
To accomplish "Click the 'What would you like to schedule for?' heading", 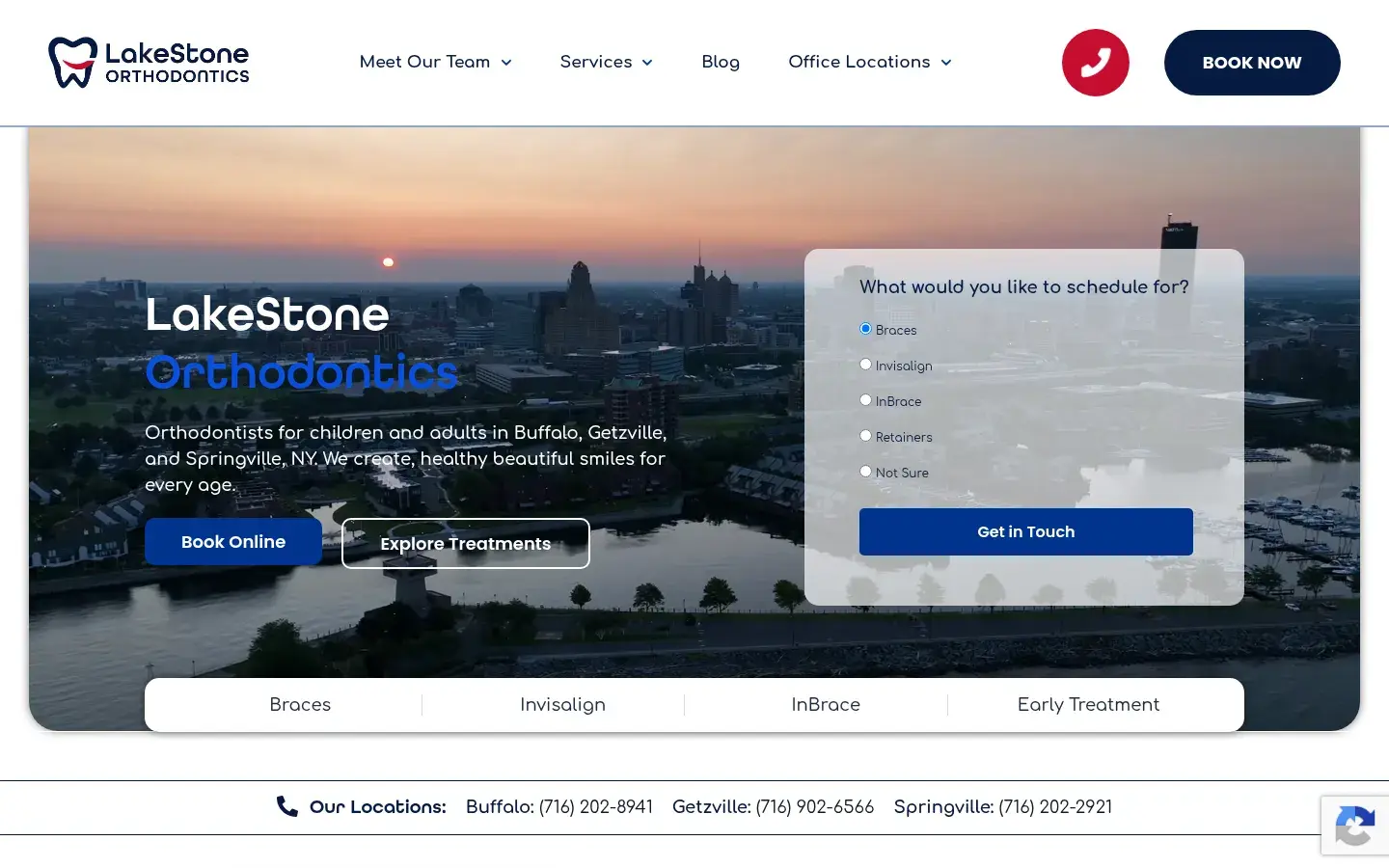I will [1024, 286].
